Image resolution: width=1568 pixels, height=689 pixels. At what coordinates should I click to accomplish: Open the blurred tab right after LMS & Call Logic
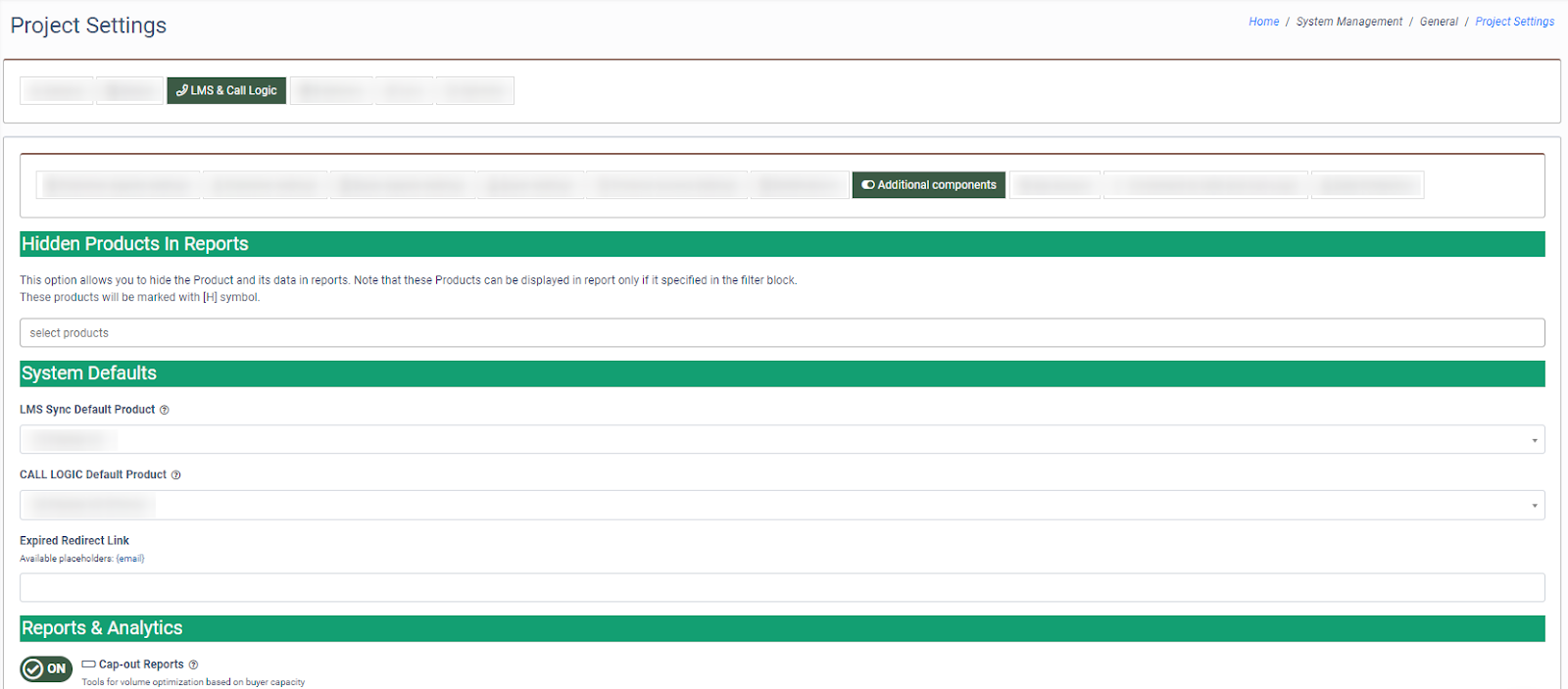pyautogui.click(x=331, y=90)
